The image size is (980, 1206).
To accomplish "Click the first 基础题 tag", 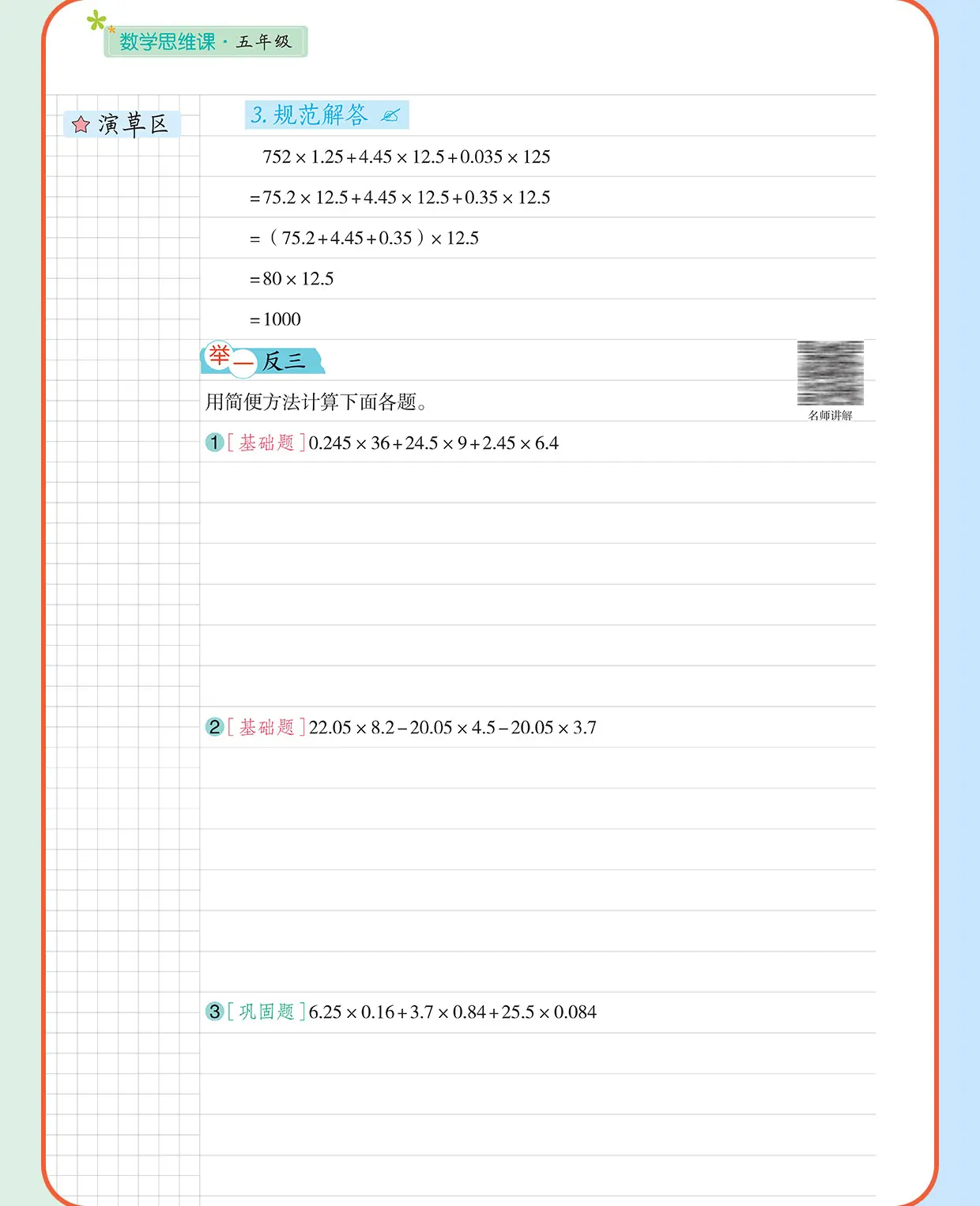I will (x=266, y=443).
